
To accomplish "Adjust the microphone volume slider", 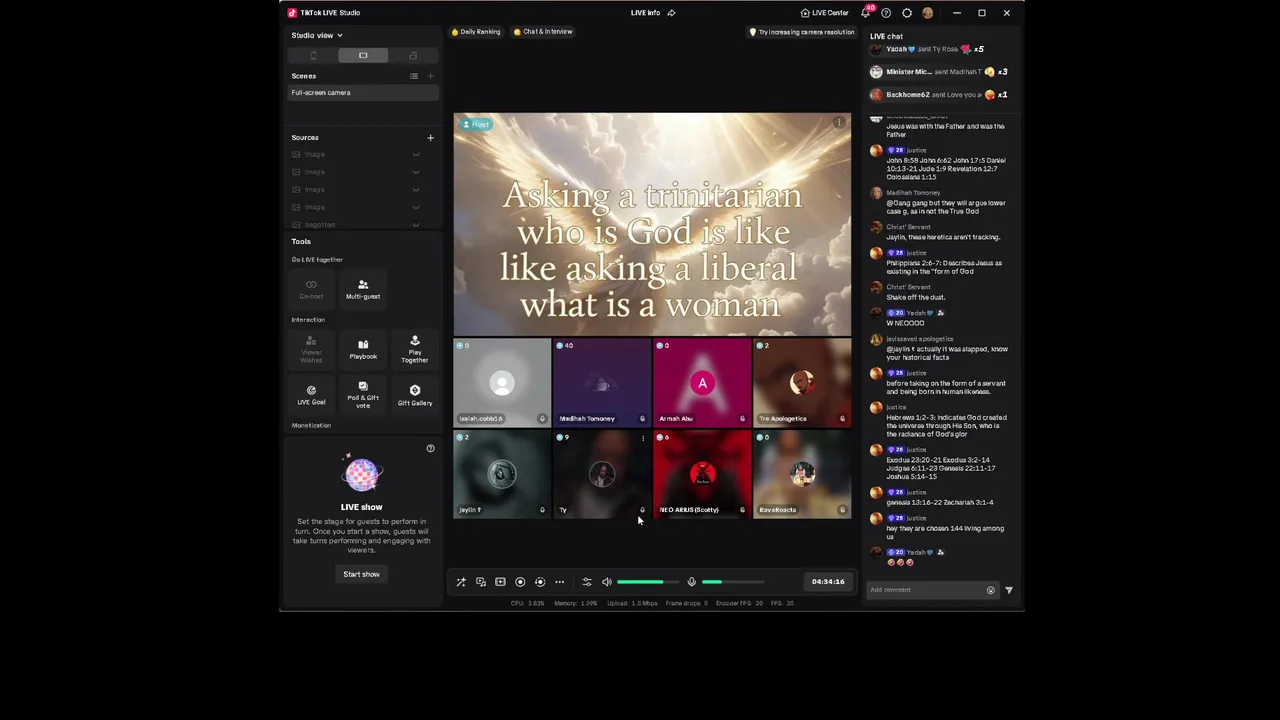I will click(x=733, y=582).
